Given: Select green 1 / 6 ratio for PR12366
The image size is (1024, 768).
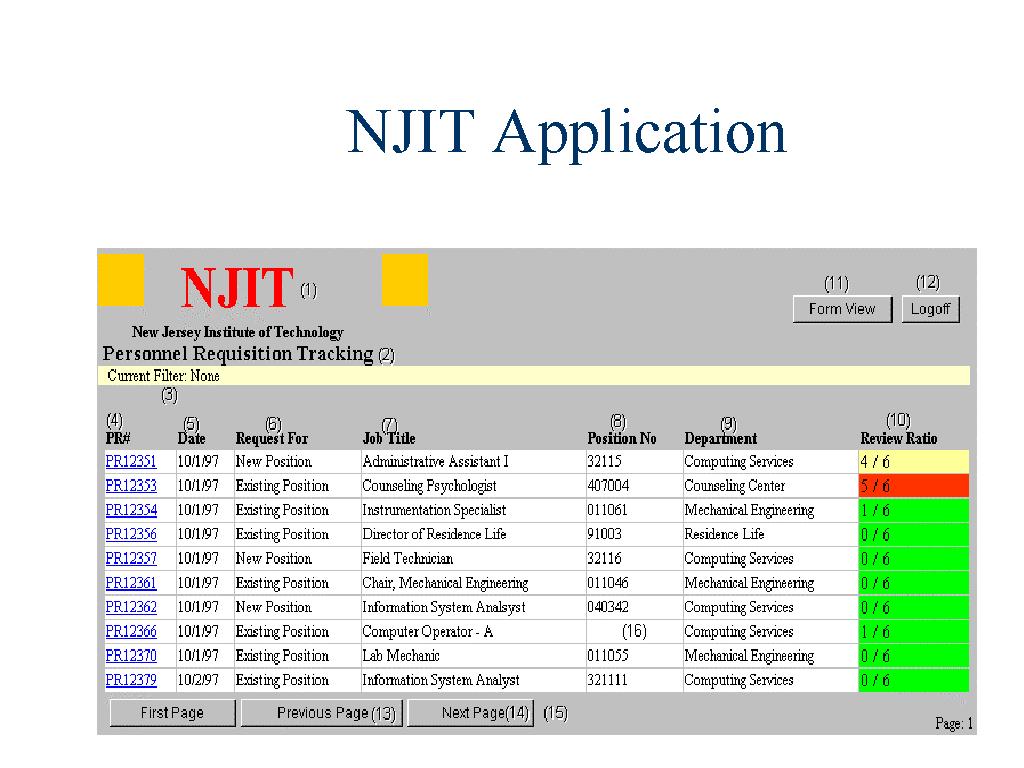Looking at the screenshot, I should pos(914,632).
